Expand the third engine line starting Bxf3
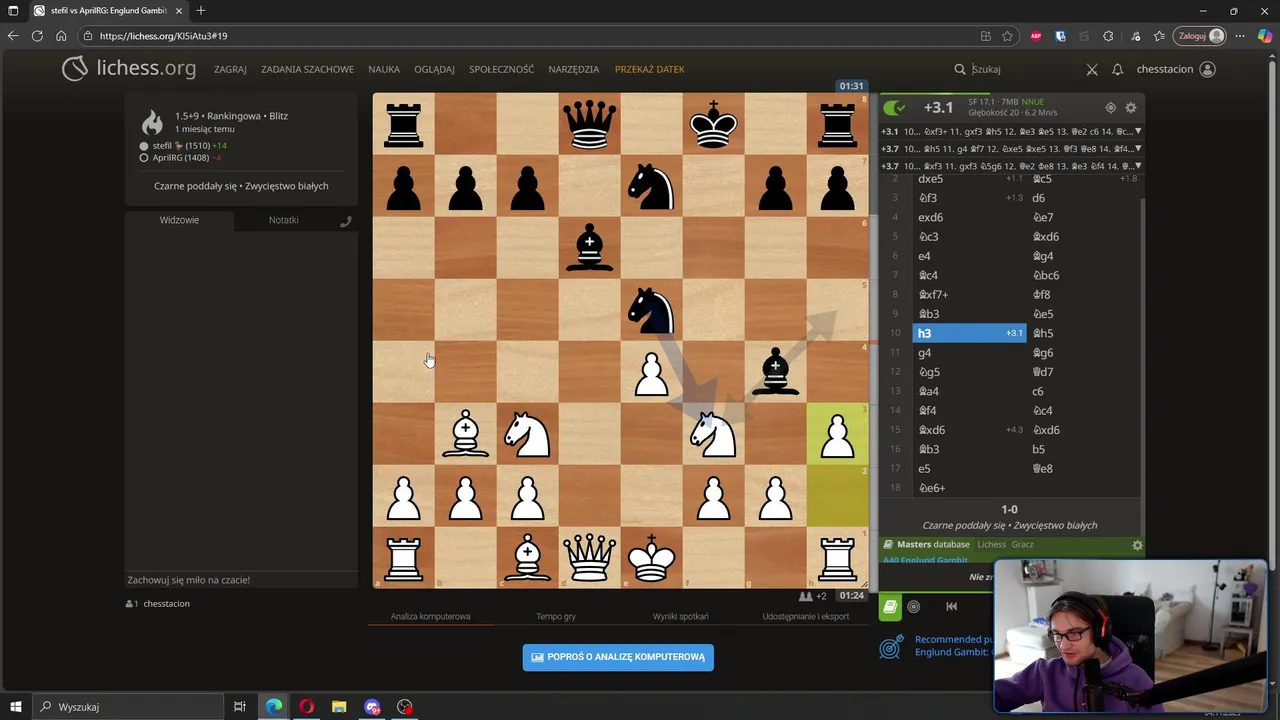Screen dimensions: 1280x720 click(1138, 166)
